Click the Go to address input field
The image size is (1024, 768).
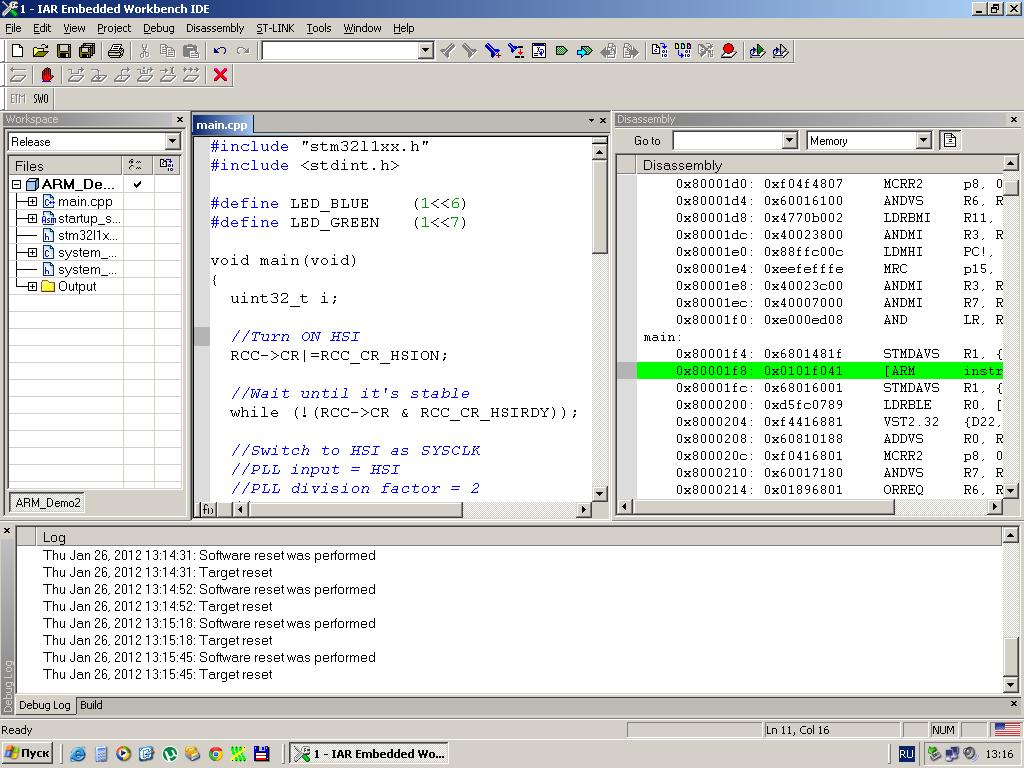click(x=727, y=141)
